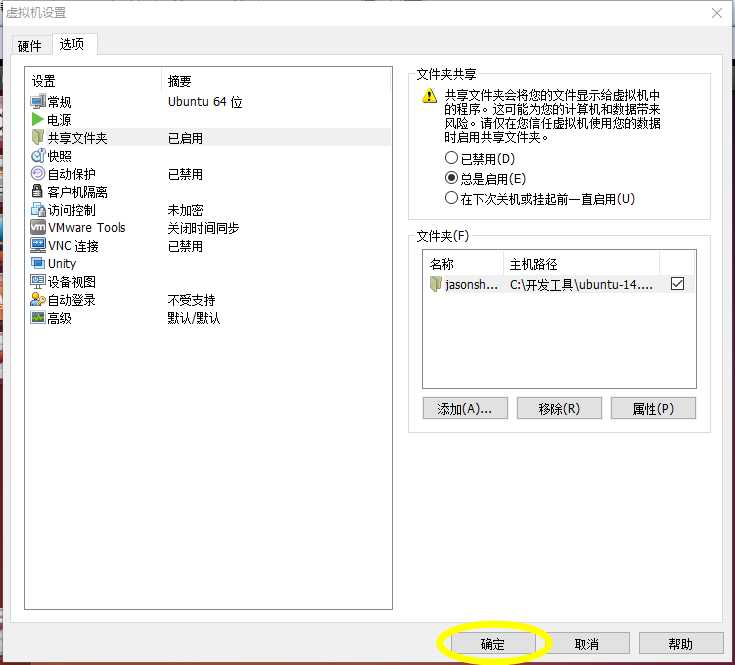This screenshot has height=665, width=735.
Task: Click the Remove (移除) button
Action: 559,409
